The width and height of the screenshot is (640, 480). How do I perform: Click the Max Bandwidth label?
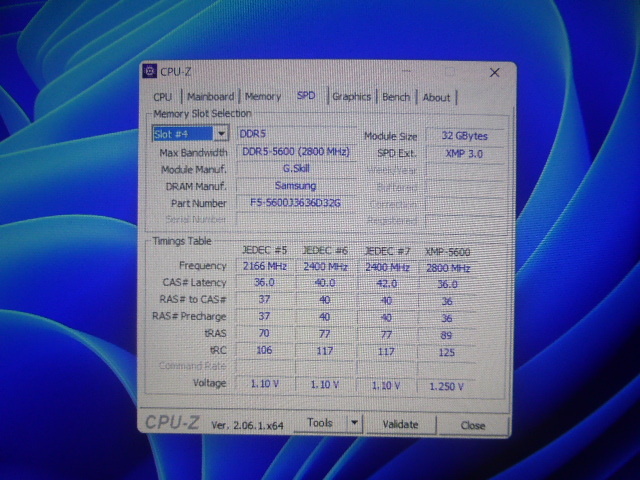point(193,153)
